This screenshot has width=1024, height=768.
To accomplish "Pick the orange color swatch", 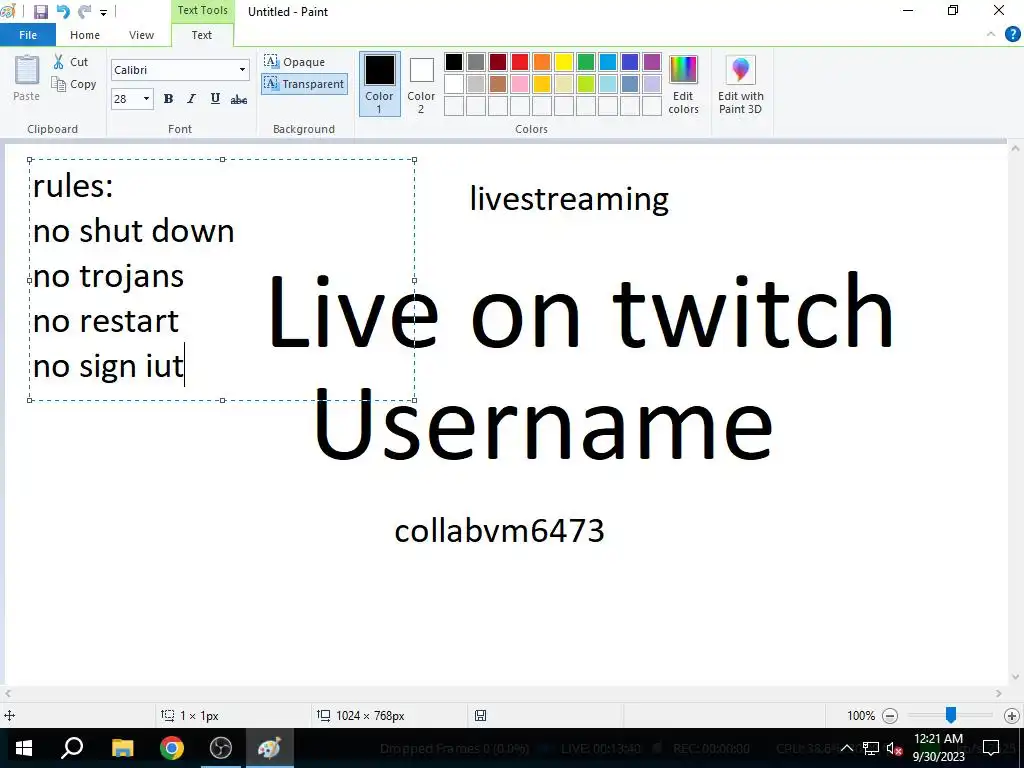I will point(542,62).
